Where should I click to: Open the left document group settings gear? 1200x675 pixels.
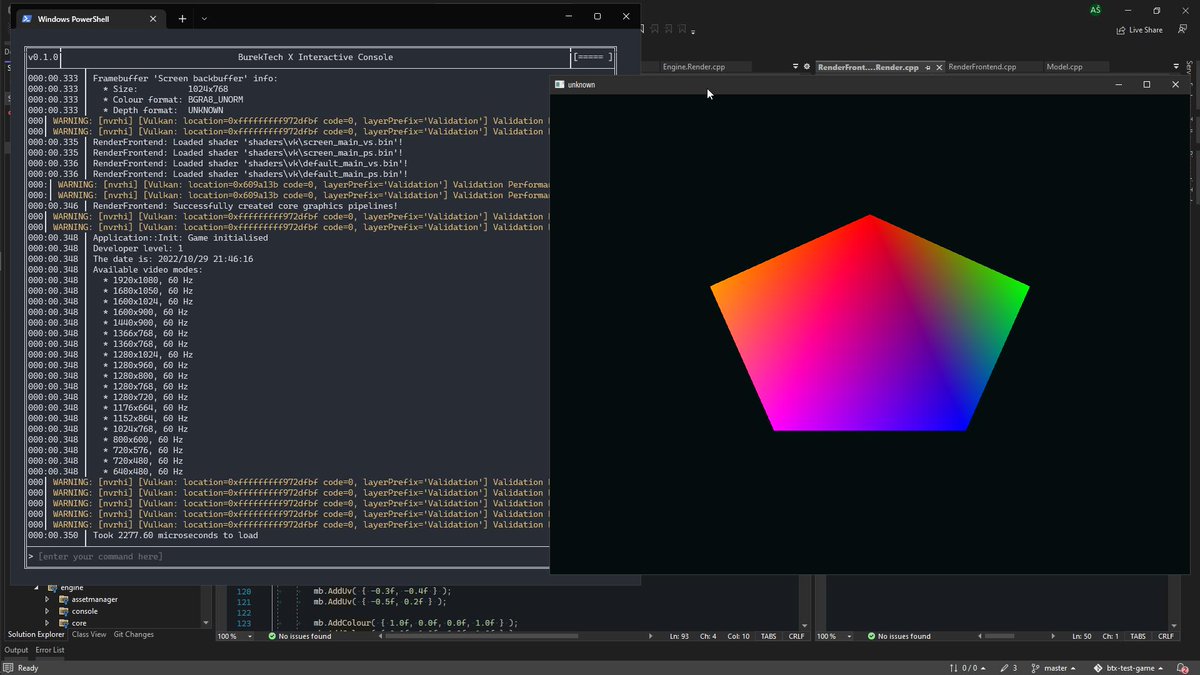[x=806, y=67]
